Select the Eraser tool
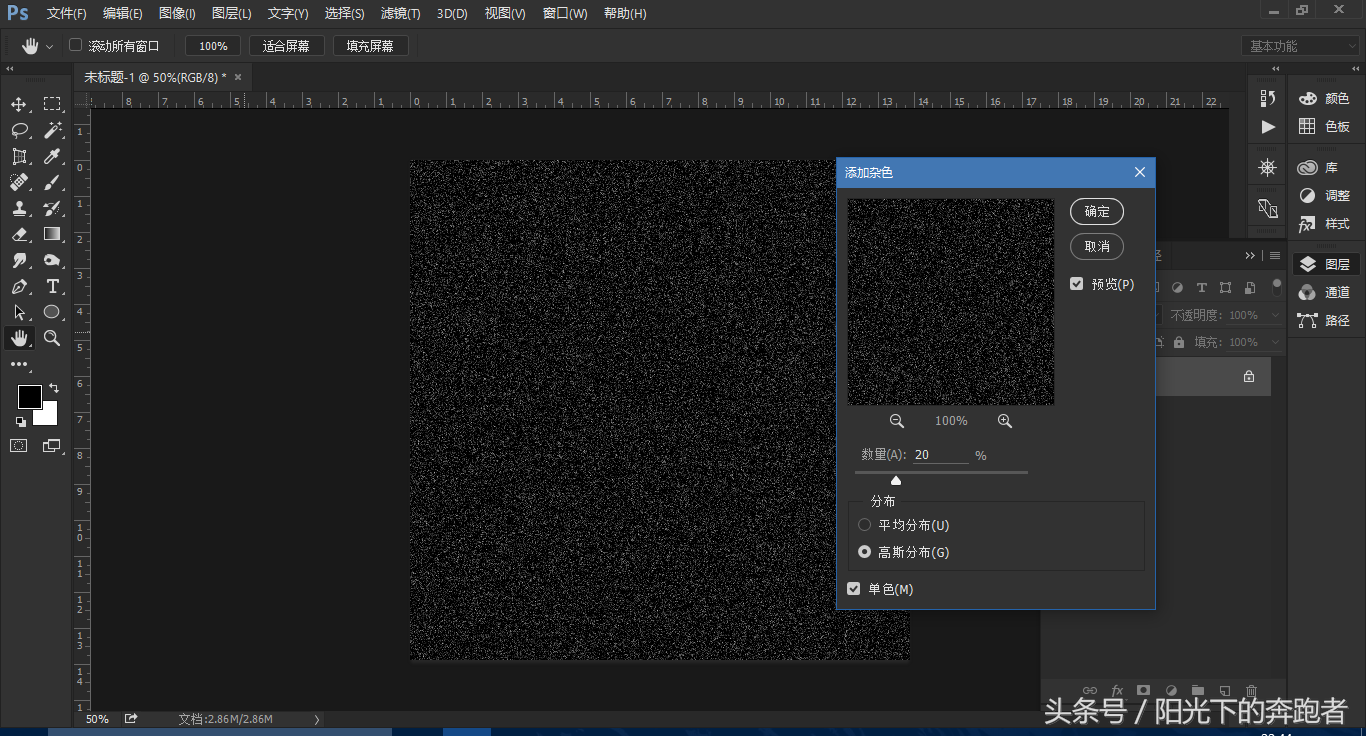Image resolution: width=1366 pixels, height=736 pixels. click(x=19, y=235)
